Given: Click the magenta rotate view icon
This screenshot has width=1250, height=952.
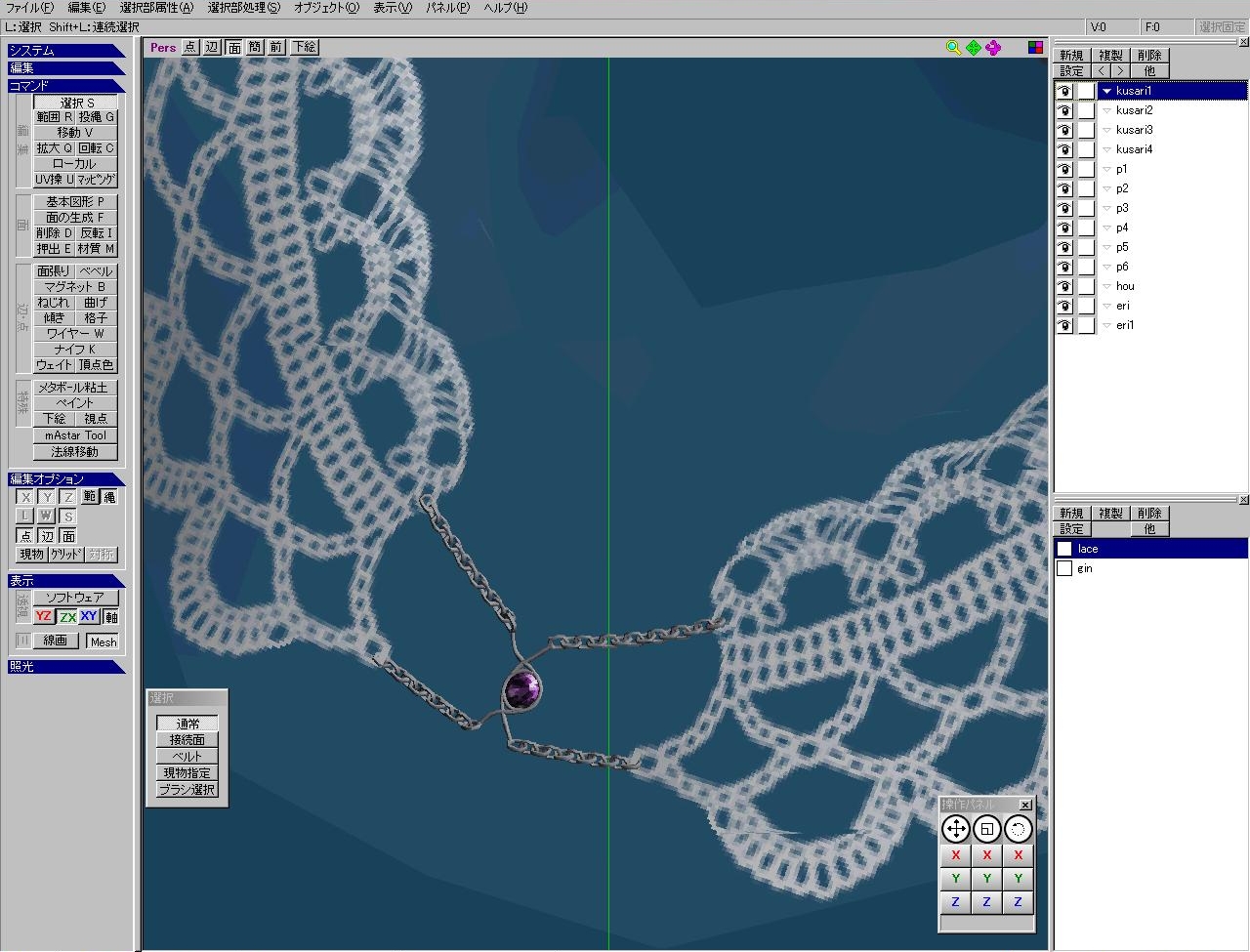Looking at the screenshot, I should [993, 47].
